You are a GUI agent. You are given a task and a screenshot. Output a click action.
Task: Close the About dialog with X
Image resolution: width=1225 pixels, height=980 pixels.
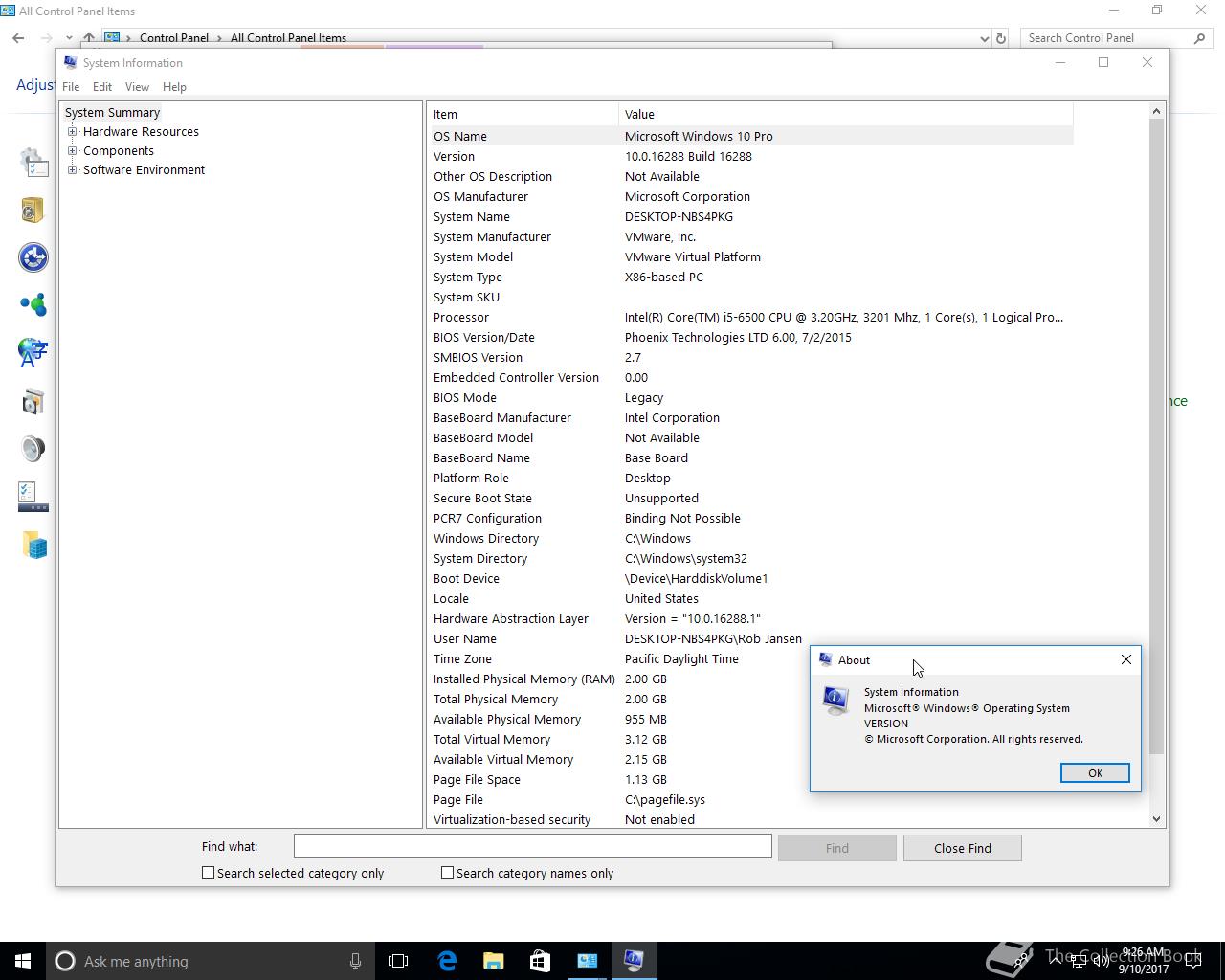(1126, 659)
